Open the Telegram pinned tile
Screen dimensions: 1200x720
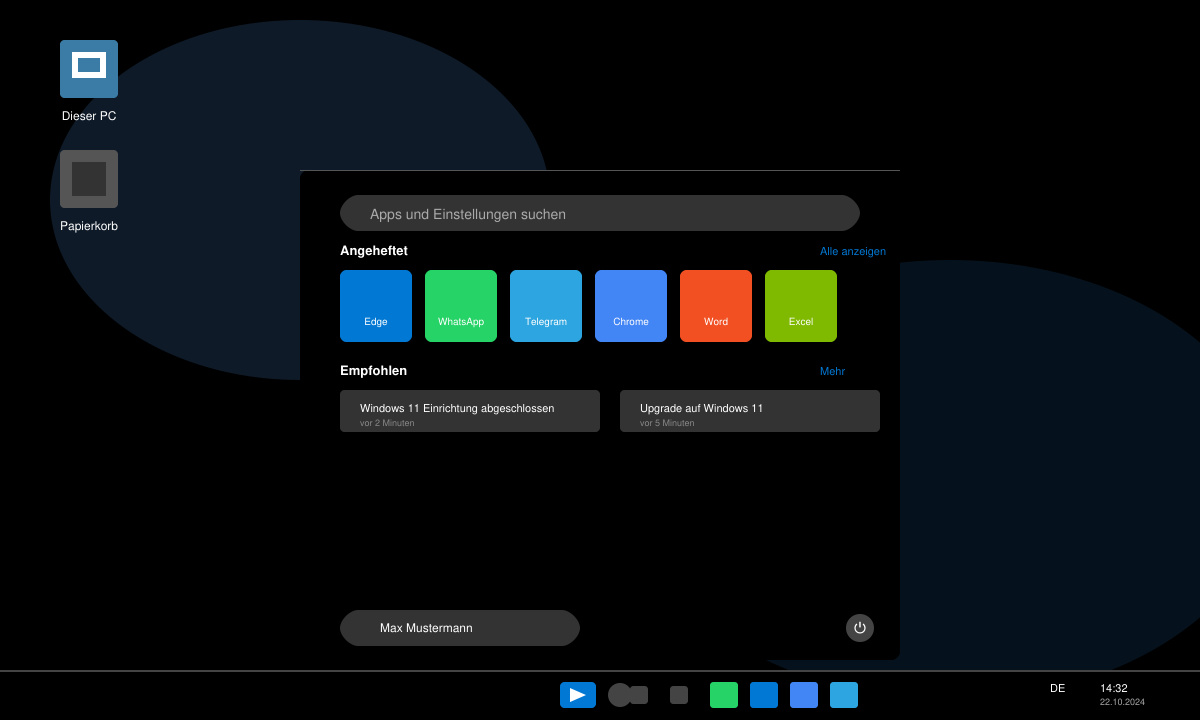coord(546,306)
